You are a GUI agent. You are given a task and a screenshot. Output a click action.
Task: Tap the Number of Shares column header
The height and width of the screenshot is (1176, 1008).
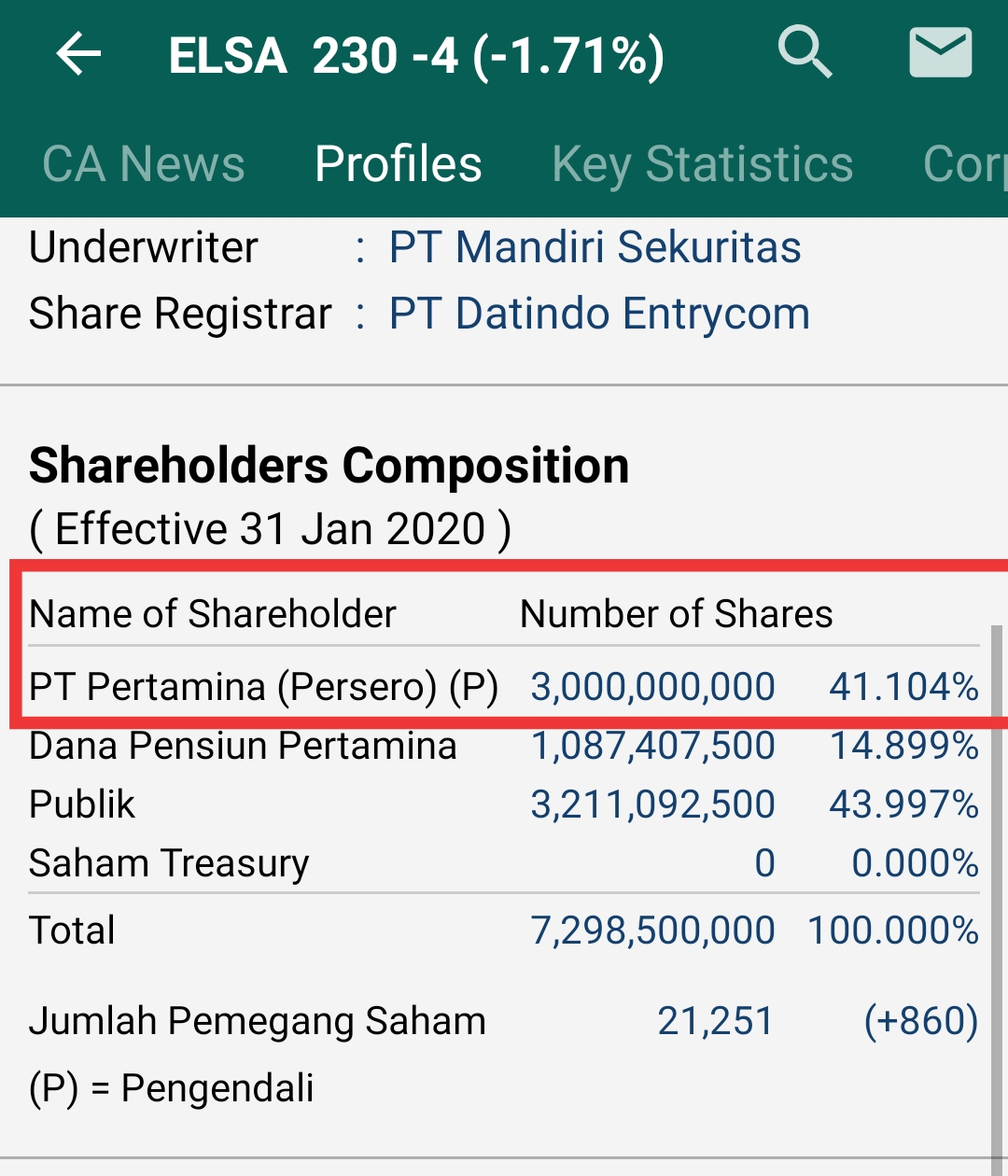point(676,614)
